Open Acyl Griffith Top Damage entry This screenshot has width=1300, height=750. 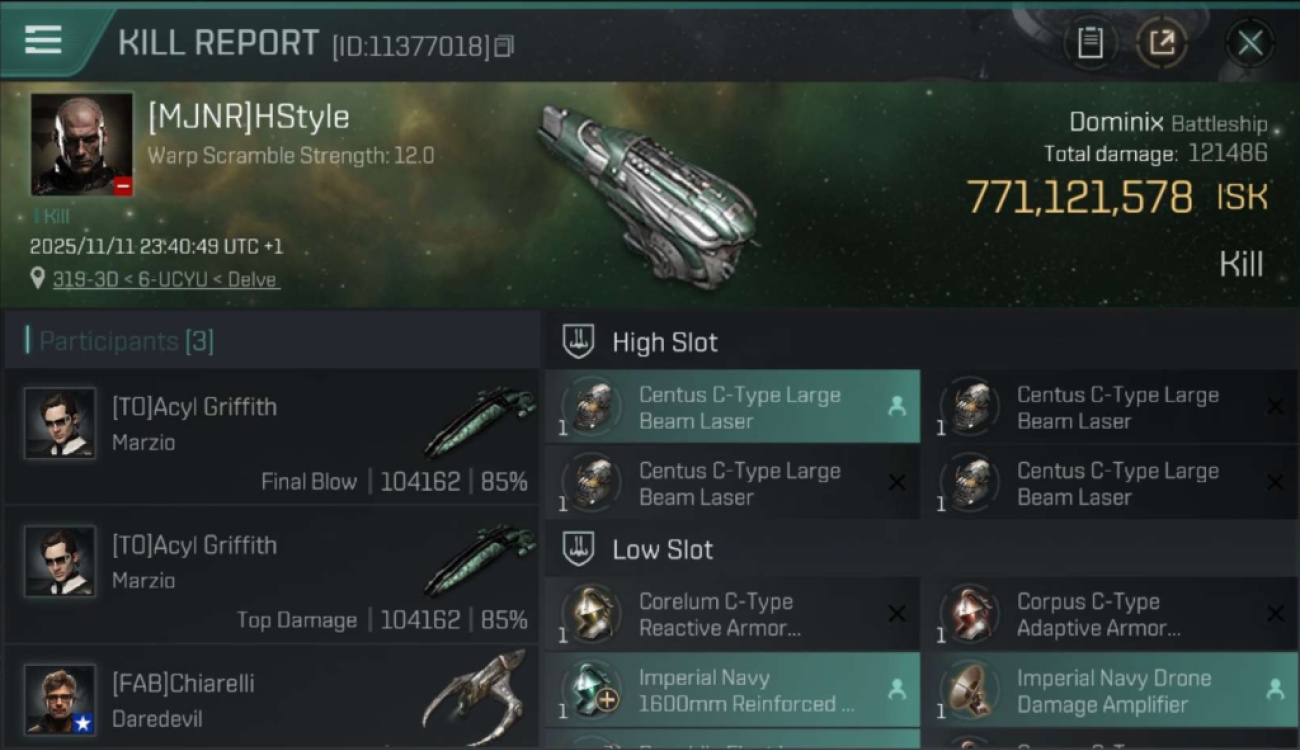(x=272, y=574)
